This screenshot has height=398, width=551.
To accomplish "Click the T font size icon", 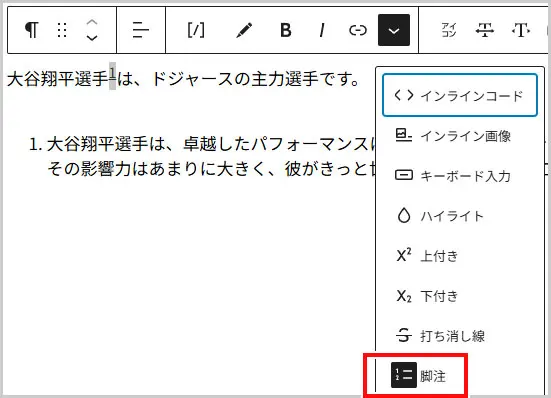I will tap(521, 30).
